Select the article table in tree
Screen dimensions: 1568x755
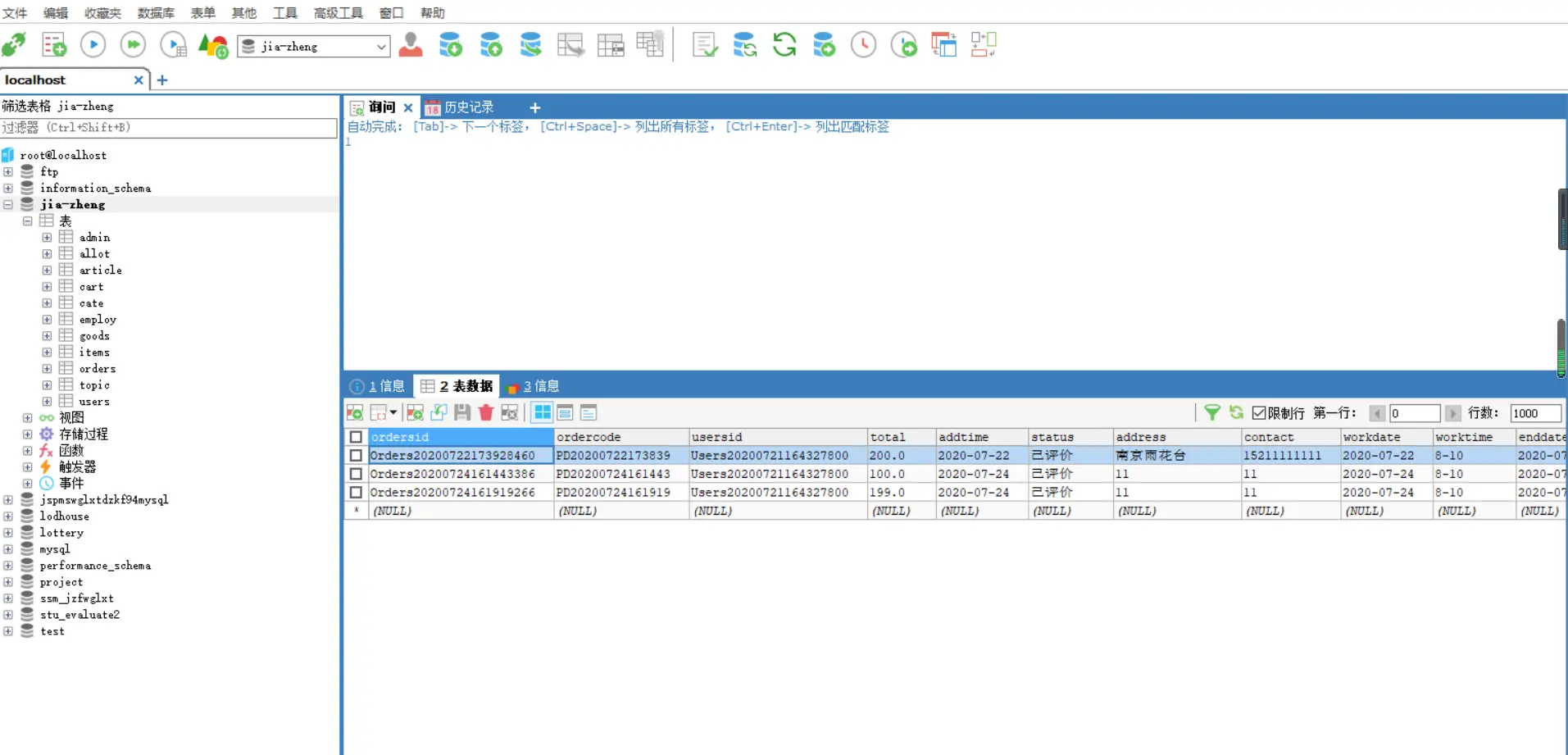tap(100, 271)
